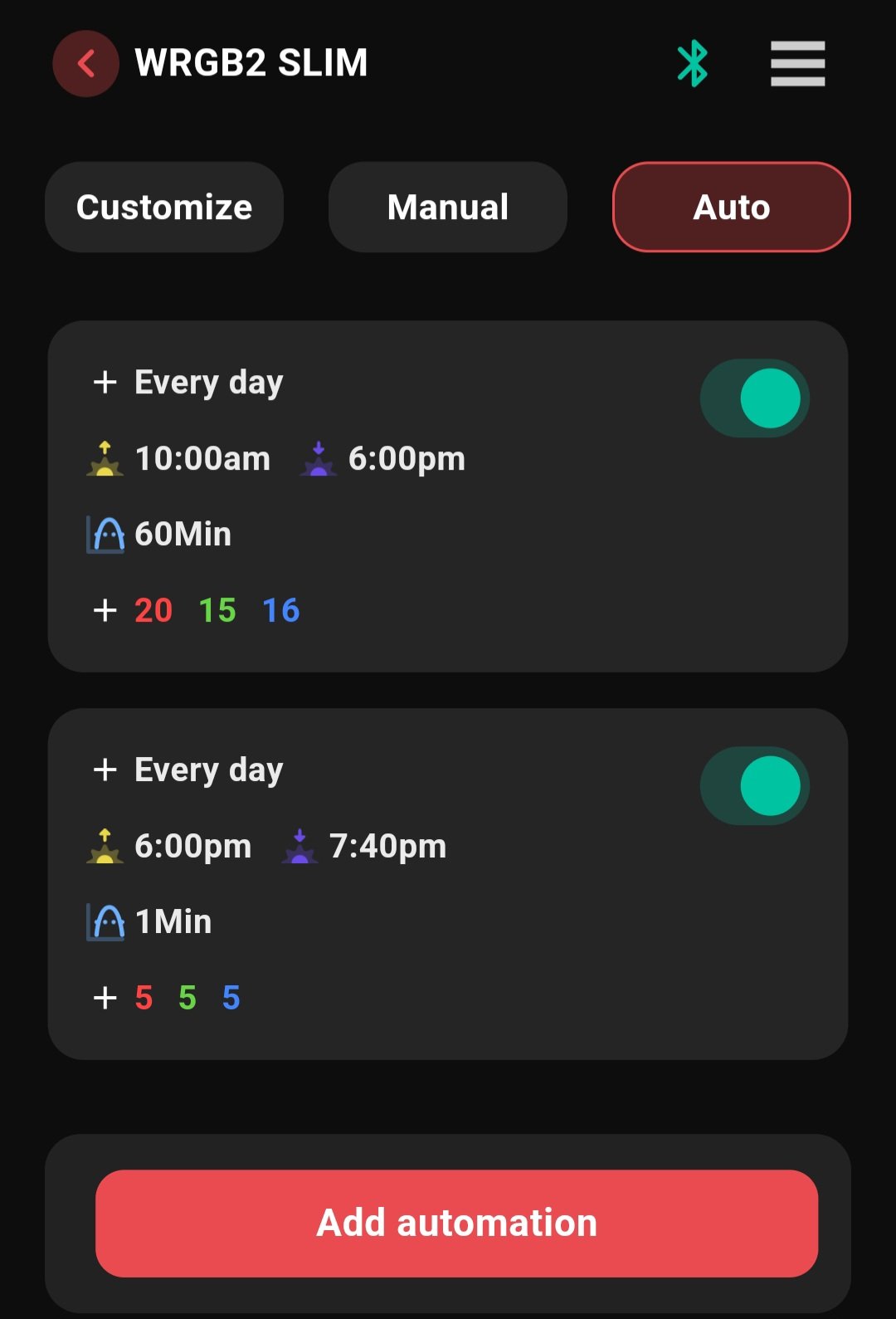This screenshot has width=896, height=1319.
Task: Tap ramp curve icon next to 60Min
Action: click(105, 535)
